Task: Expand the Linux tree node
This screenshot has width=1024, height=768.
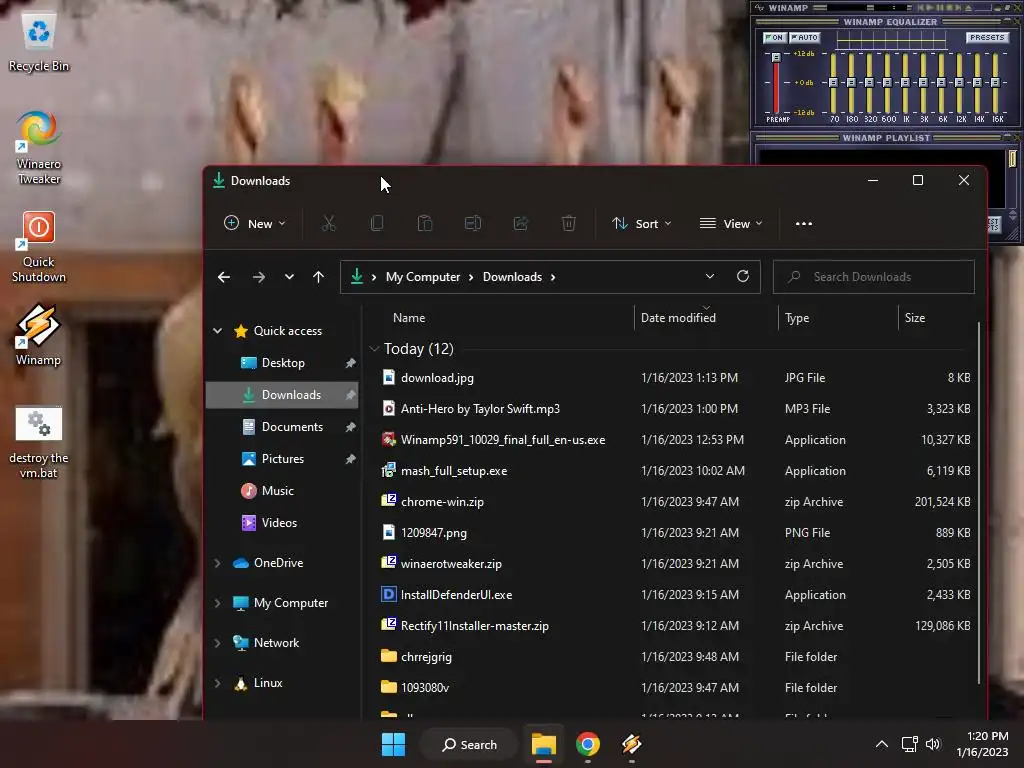Action: pos(217,683)
